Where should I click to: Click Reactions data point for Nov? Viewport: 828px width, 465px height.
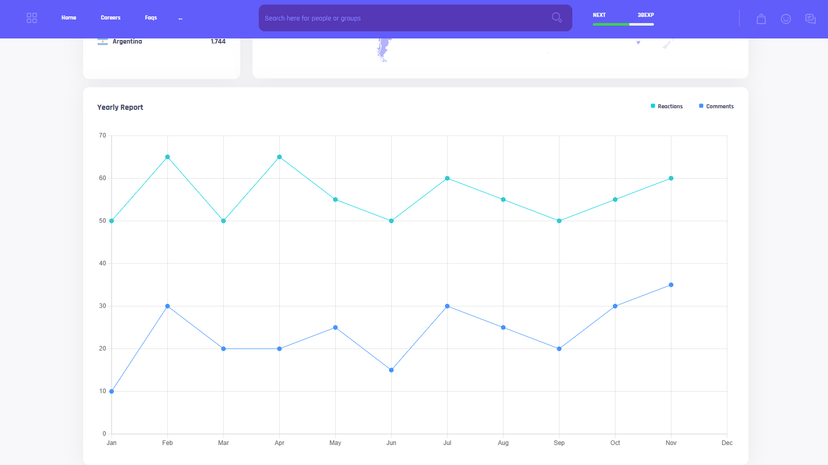[x=671, y=178]
